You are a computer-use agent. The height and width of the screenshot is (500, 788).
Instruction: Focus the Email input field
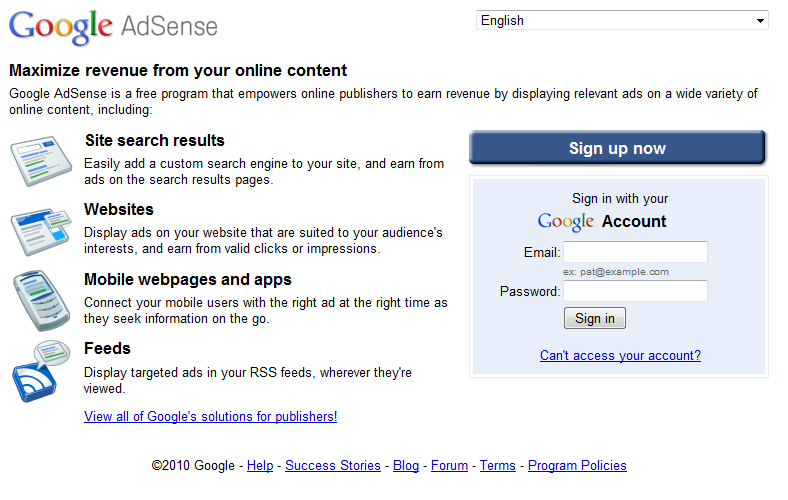(635, 252)
